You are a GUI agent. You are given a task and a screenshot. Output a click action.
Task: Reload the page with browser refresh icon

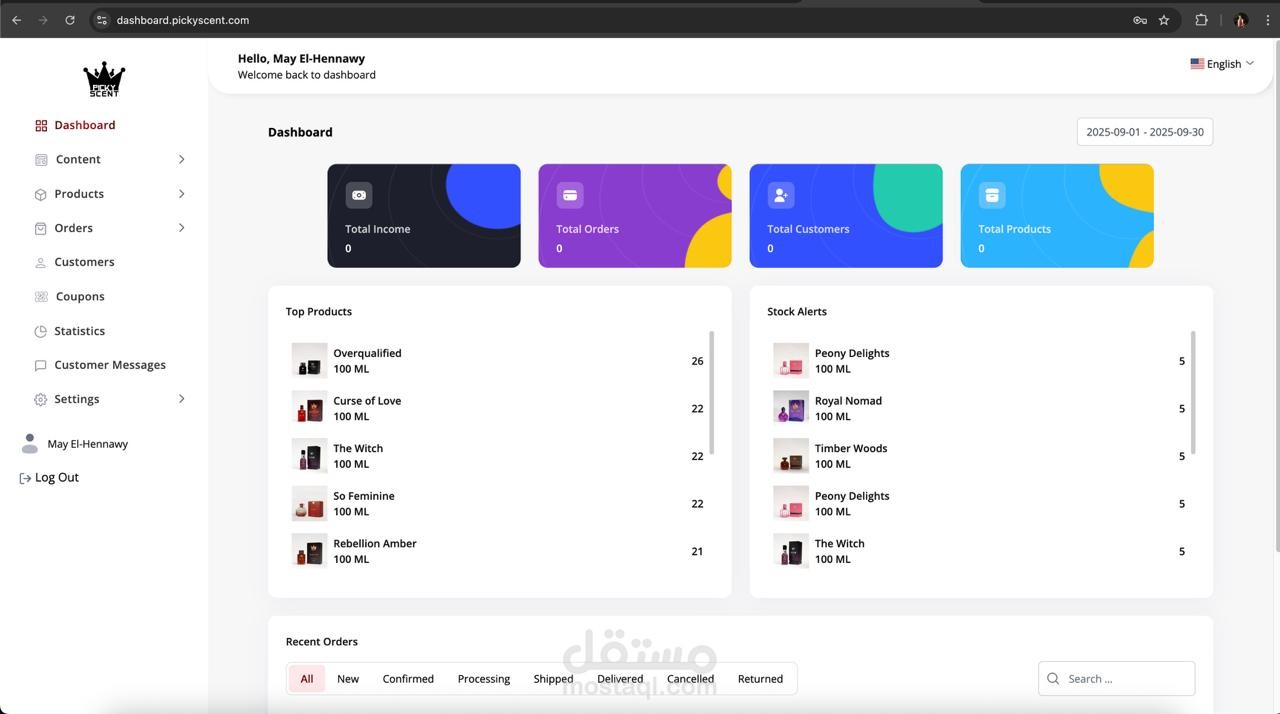(x=69, y=20)
